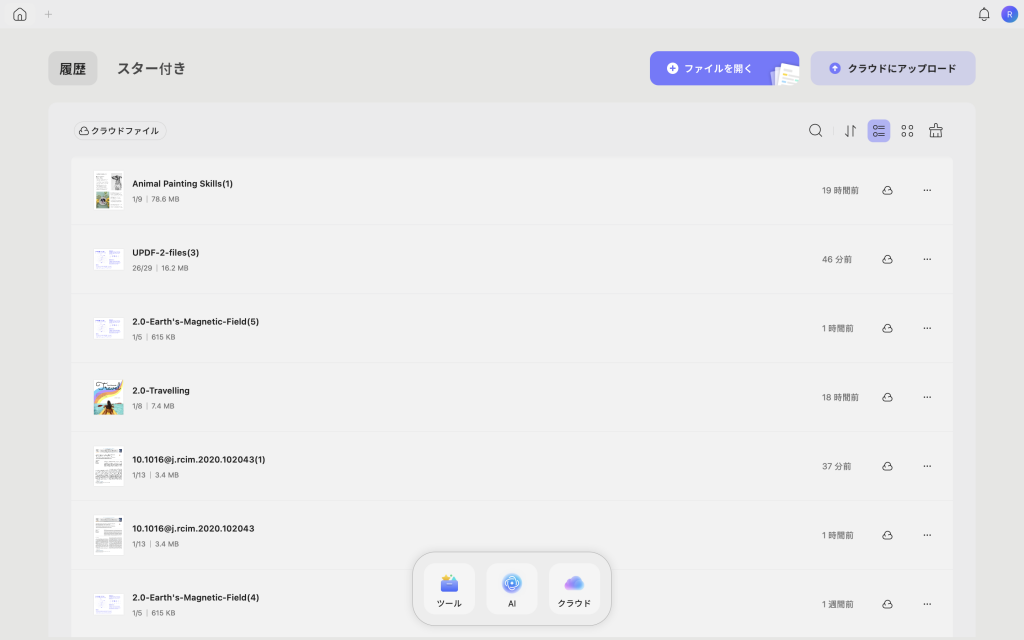Open the AI assistant
Image resolution: width=1024 pixels, height=640 pixels.
512,589
